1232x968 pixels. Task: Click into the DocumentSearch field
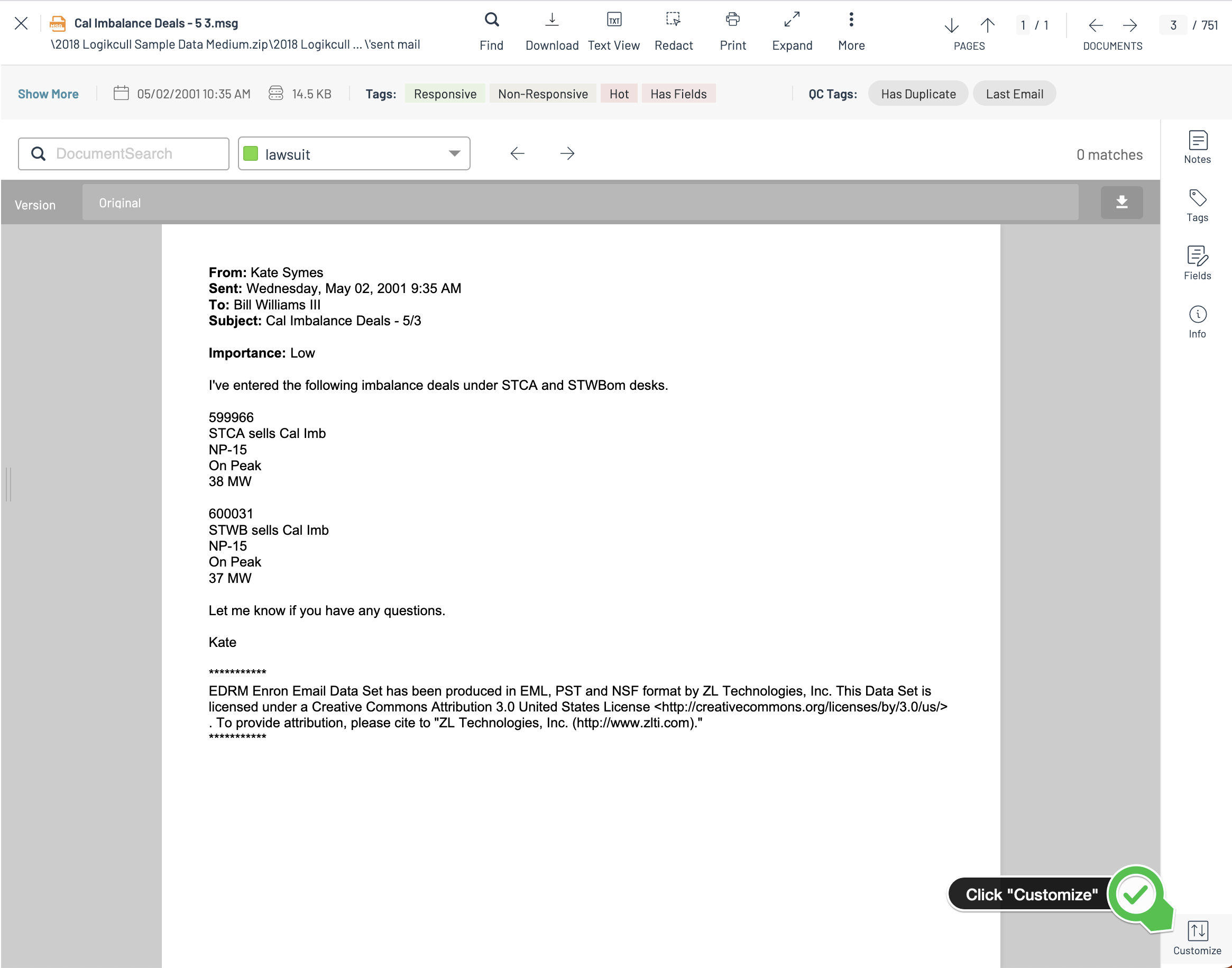[124, 154]
